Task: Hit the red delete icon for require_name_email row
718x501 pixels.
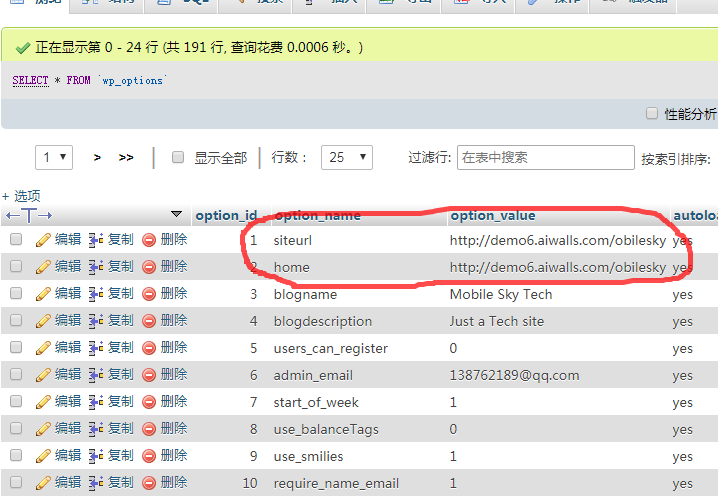Action: click(x=149, y=483)
